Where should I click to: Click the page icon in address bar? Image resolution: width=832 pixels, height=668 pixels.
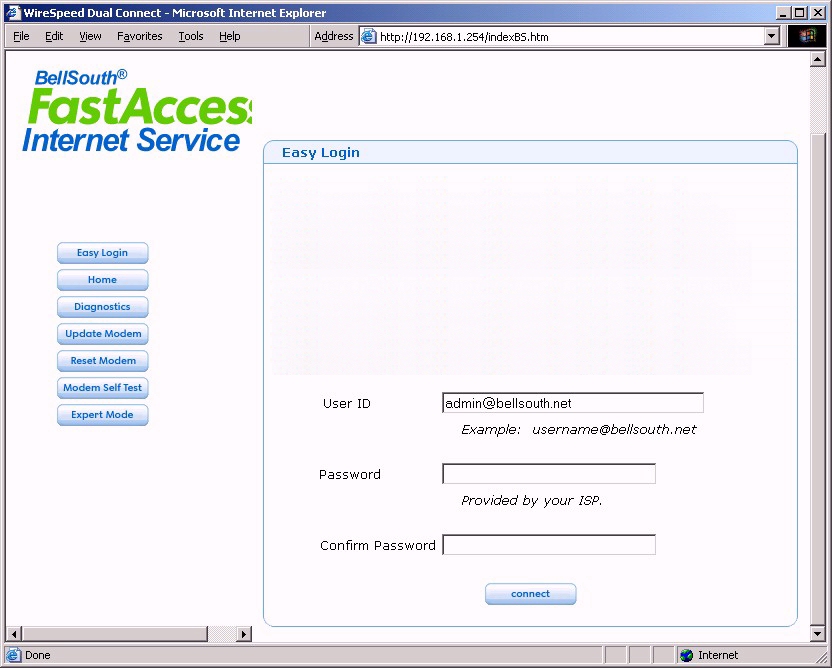pyautogui.click(x=368, y=37)
